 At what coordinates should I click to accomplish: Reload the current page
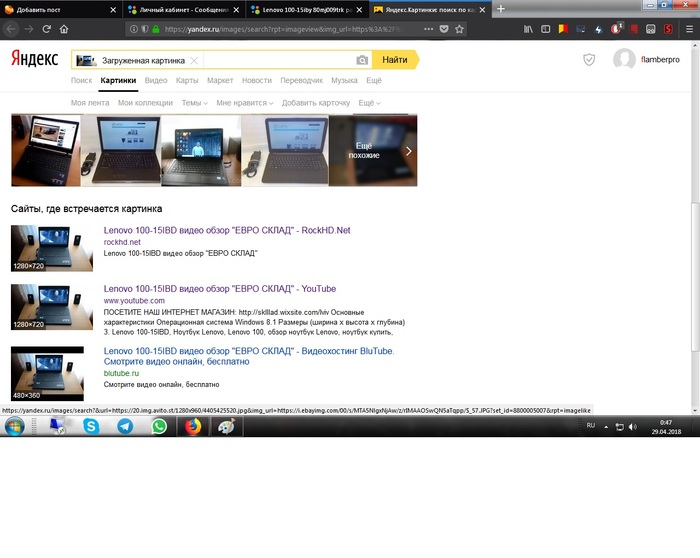[x=46, y=29]
